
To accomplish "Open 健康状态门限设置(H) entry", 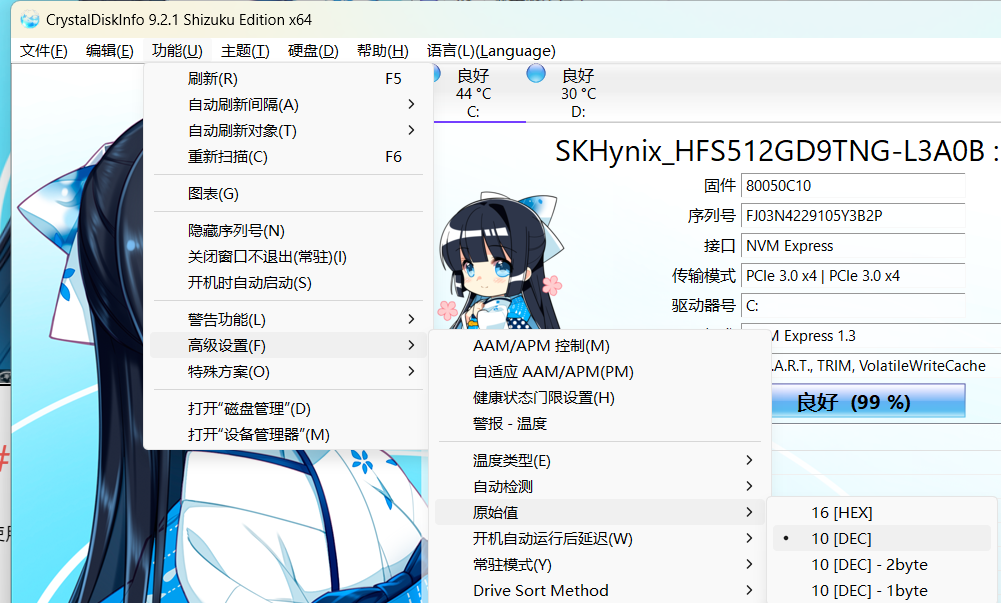I will pyautogui.click(x=599, y=398).
